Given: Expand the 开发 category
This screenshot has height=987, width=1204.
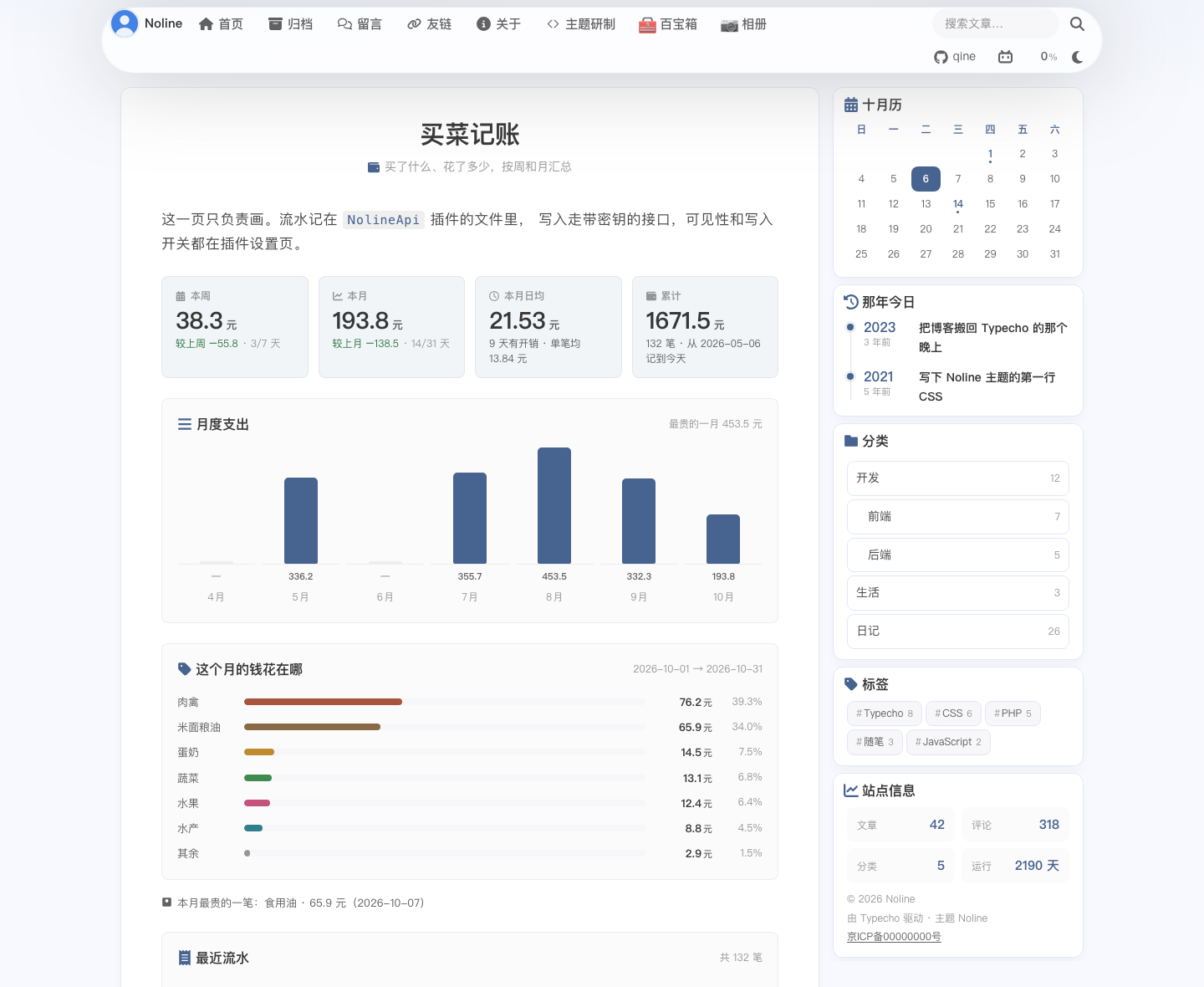Looking at the screenshot, I should [x=958, y=478].
